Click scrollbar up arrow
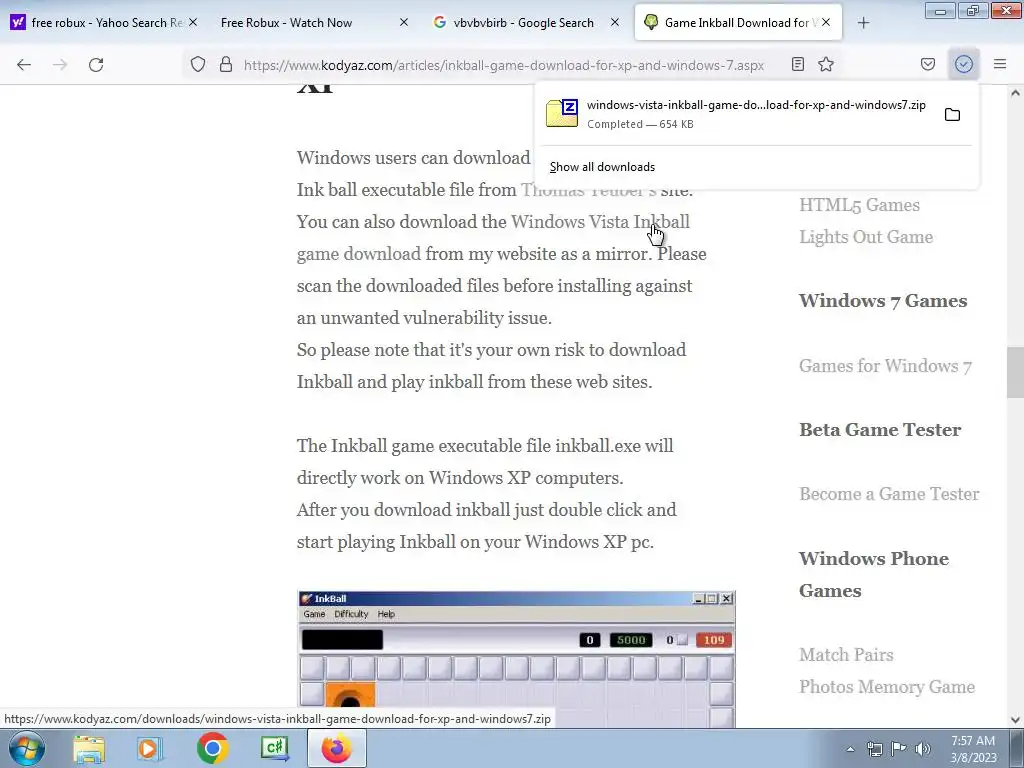Viewport: 1024px width, 768px height. click(x=1015, y=93)
